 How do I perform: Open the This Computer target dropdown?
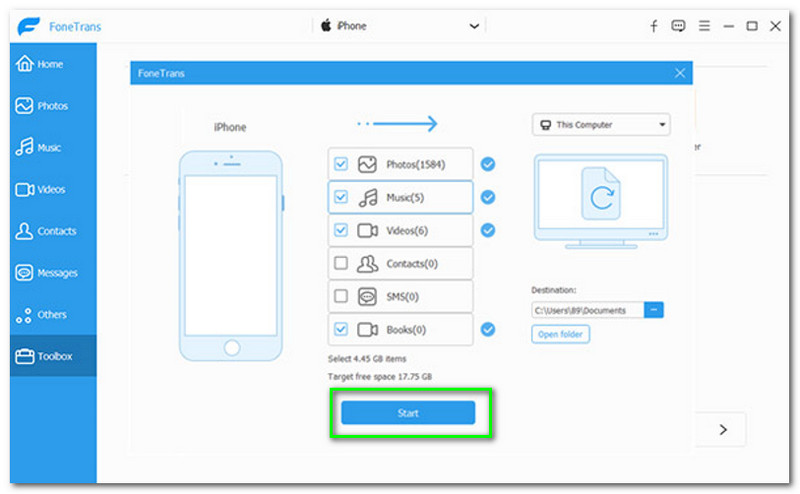coord(601,125)
